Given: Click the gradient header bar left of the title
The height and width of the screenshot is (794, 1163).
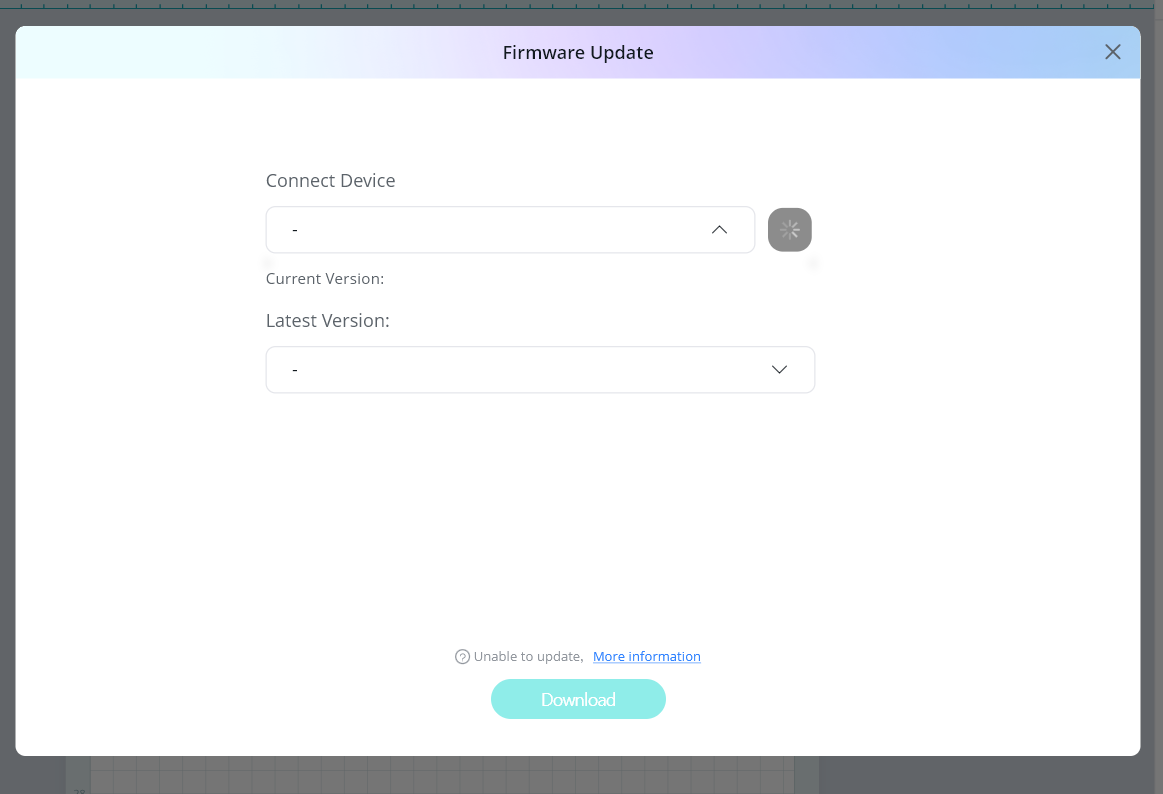Looking at the screenshot, I should (250, 53).
